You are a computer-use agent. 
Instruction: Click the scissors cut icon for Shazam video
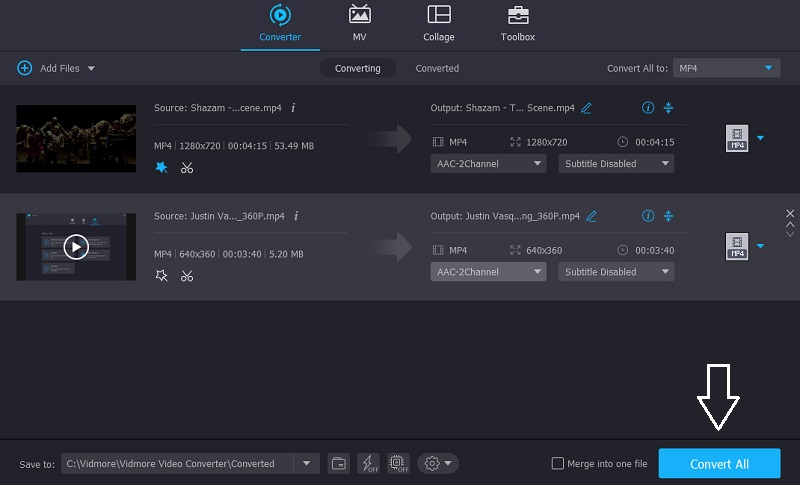coord(187,167)
